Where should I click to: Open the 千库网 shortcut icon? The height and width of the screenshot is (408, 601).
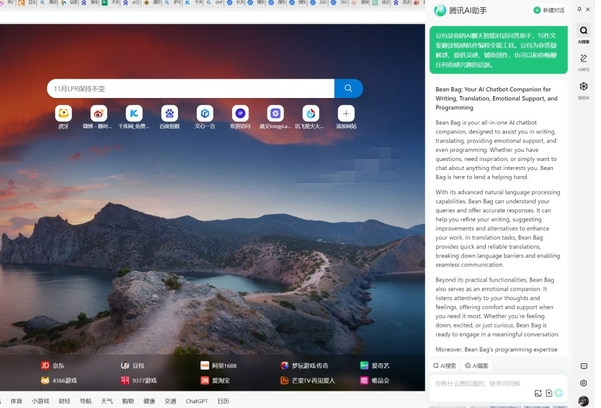click(134, 114)
